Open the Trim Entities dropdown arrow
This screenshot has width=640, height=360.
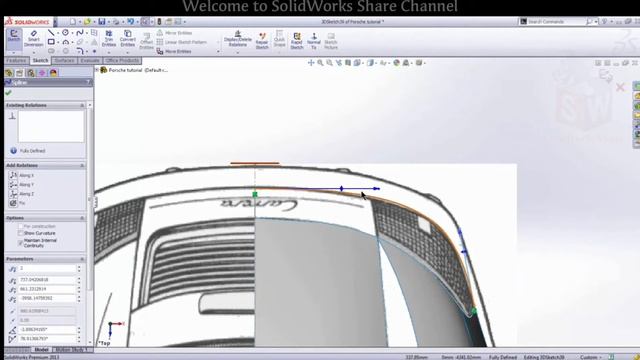point(109,52)
